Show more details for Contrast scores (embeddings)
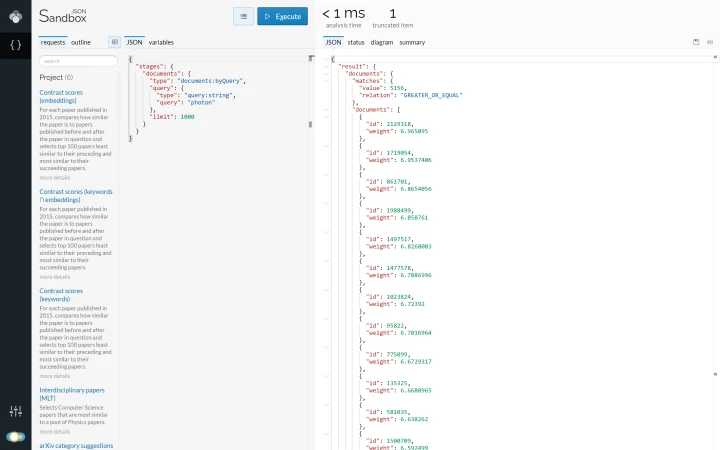This screenshot has width=720, height=450. 55,178
